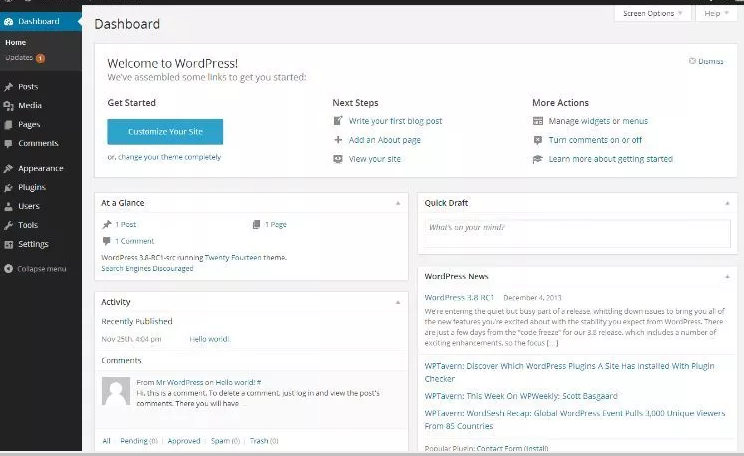This screenshot has height=456, width=744.
Task: Click the Dismiss x icon in welcome panel
Action: click(x=692, y=61)
